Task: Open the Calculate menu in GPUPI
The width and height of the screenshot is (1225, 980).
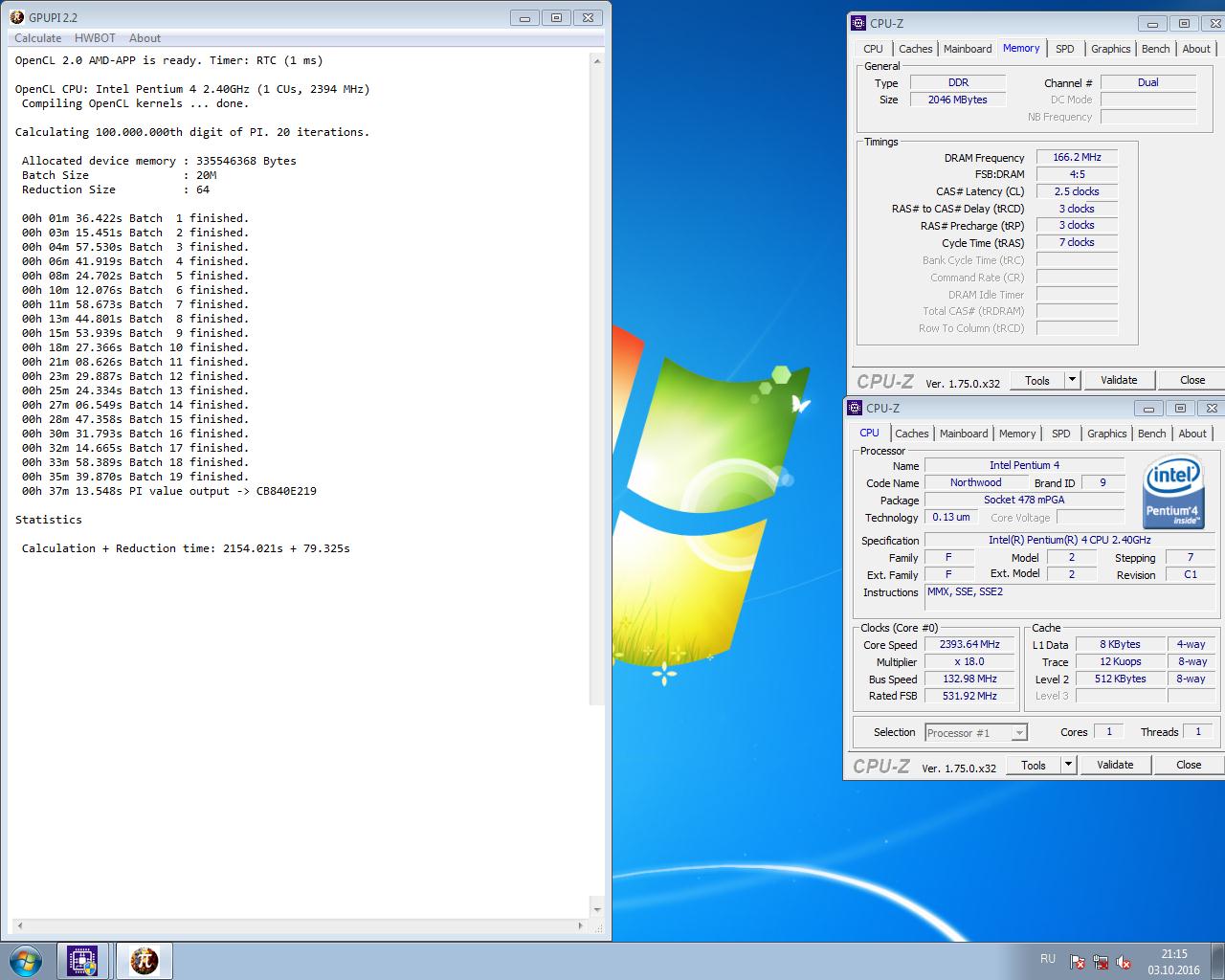Action: [38, 38]
